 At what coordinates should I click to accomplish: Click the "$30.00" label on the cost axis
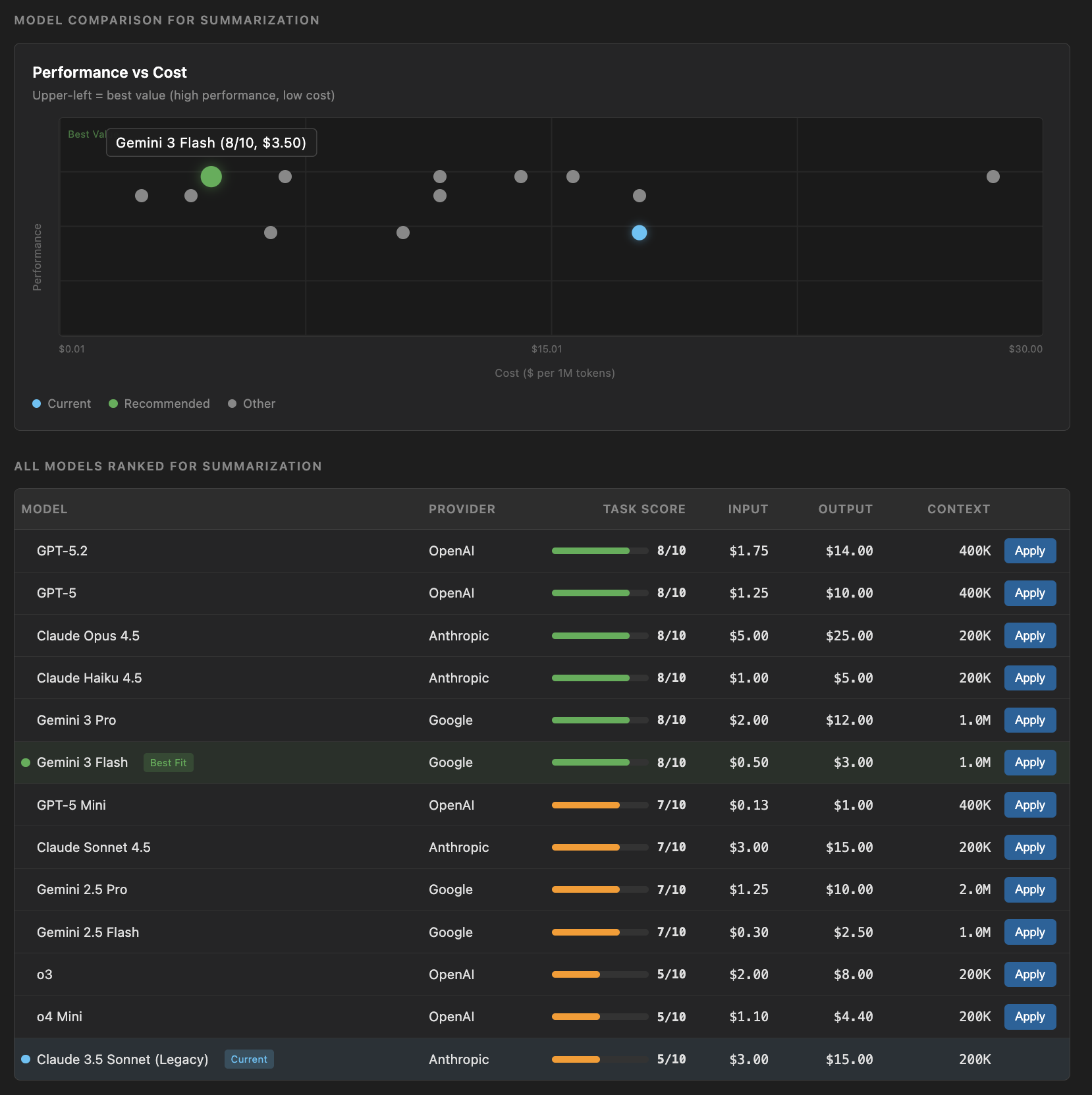(x=1025, y=349)
